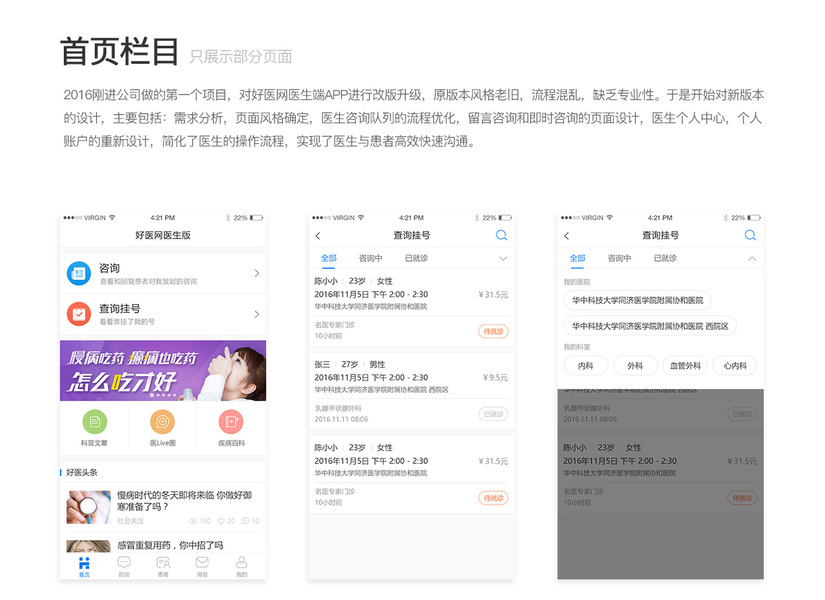
Task: Collapse filter panel in right screen
Action: pos(752,258)
